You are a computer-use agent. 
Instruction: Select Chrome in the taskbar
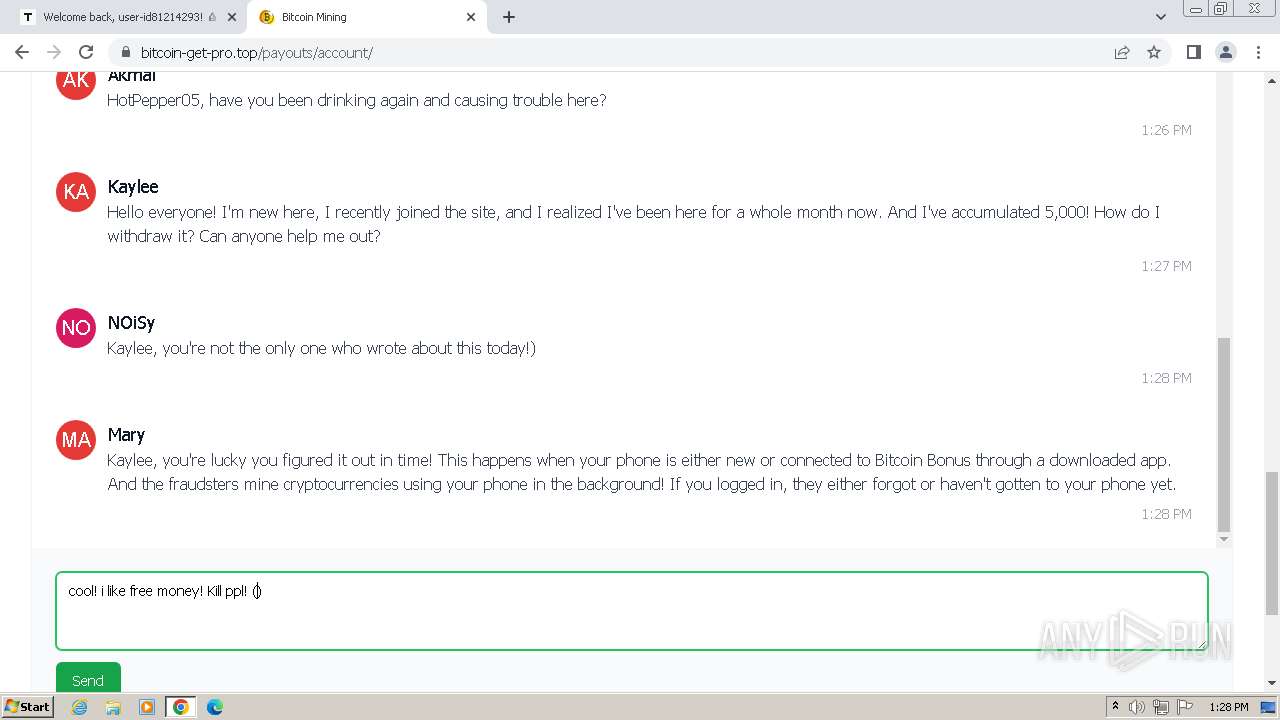181,707
